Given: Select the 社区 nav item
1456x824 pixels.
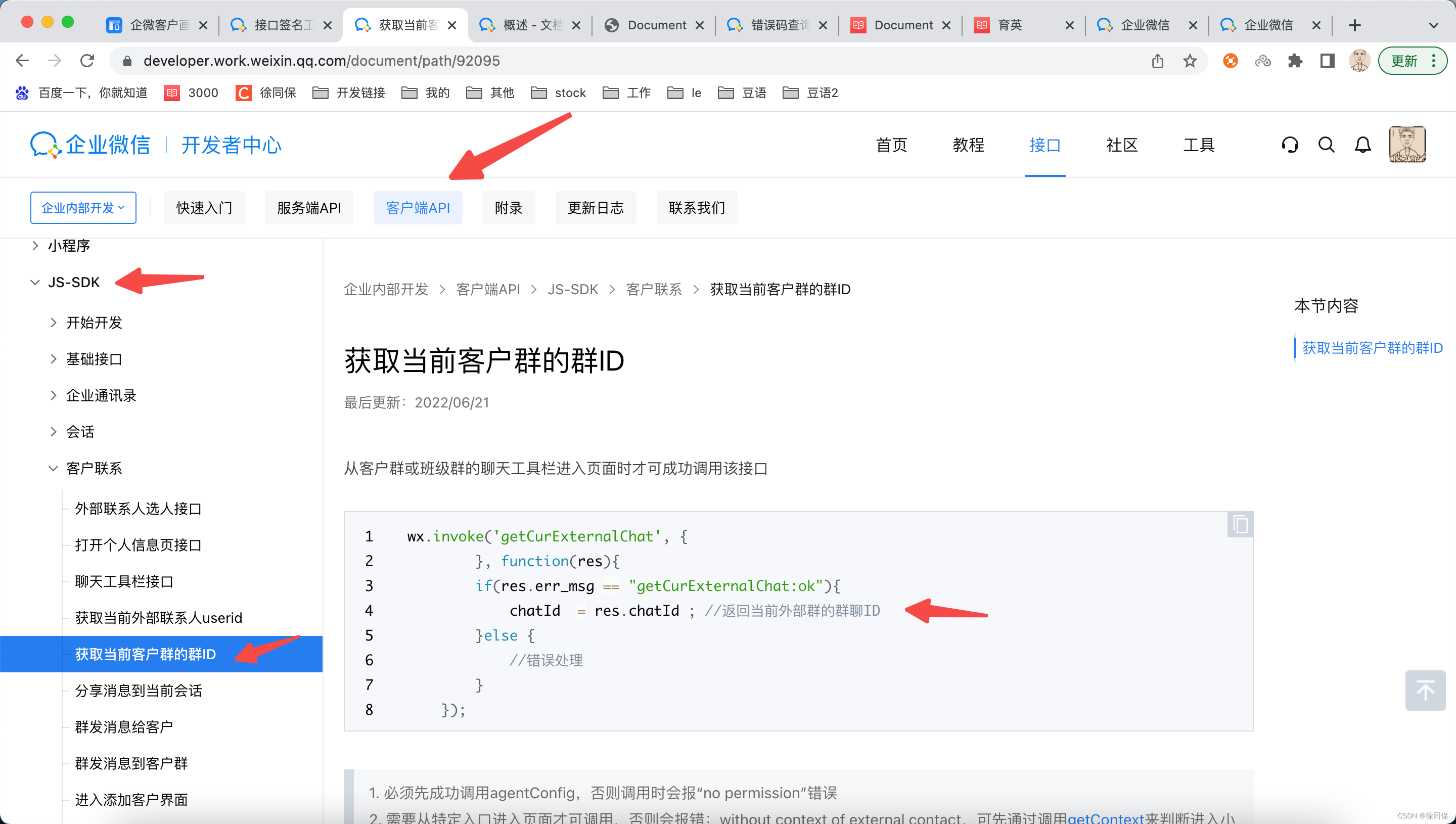Looking at the screenshot, I should point(1122,145).
